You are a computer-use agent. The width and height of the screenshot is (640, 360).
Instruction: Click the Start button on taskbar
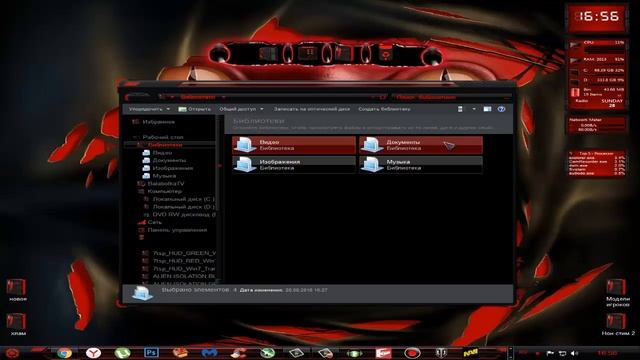pyautogui.click(x=12, y=353)
